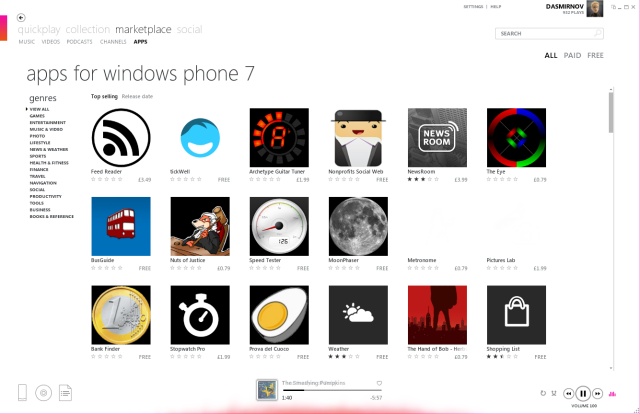Image resolution: width=640 pixels, height=414 pixels.
Task: Sort by Top selling
Action: tap(104, 96)
